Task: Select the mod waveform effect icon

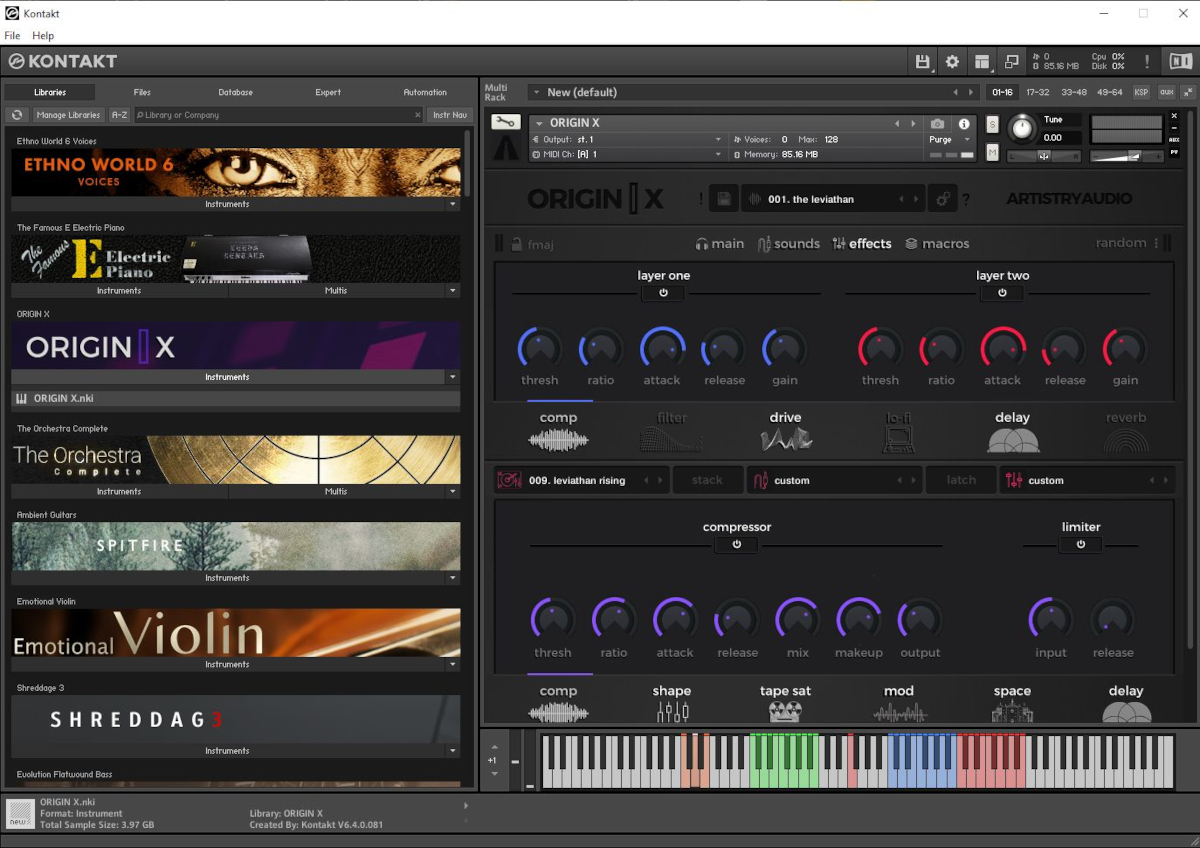Action: tap(899, 713)
